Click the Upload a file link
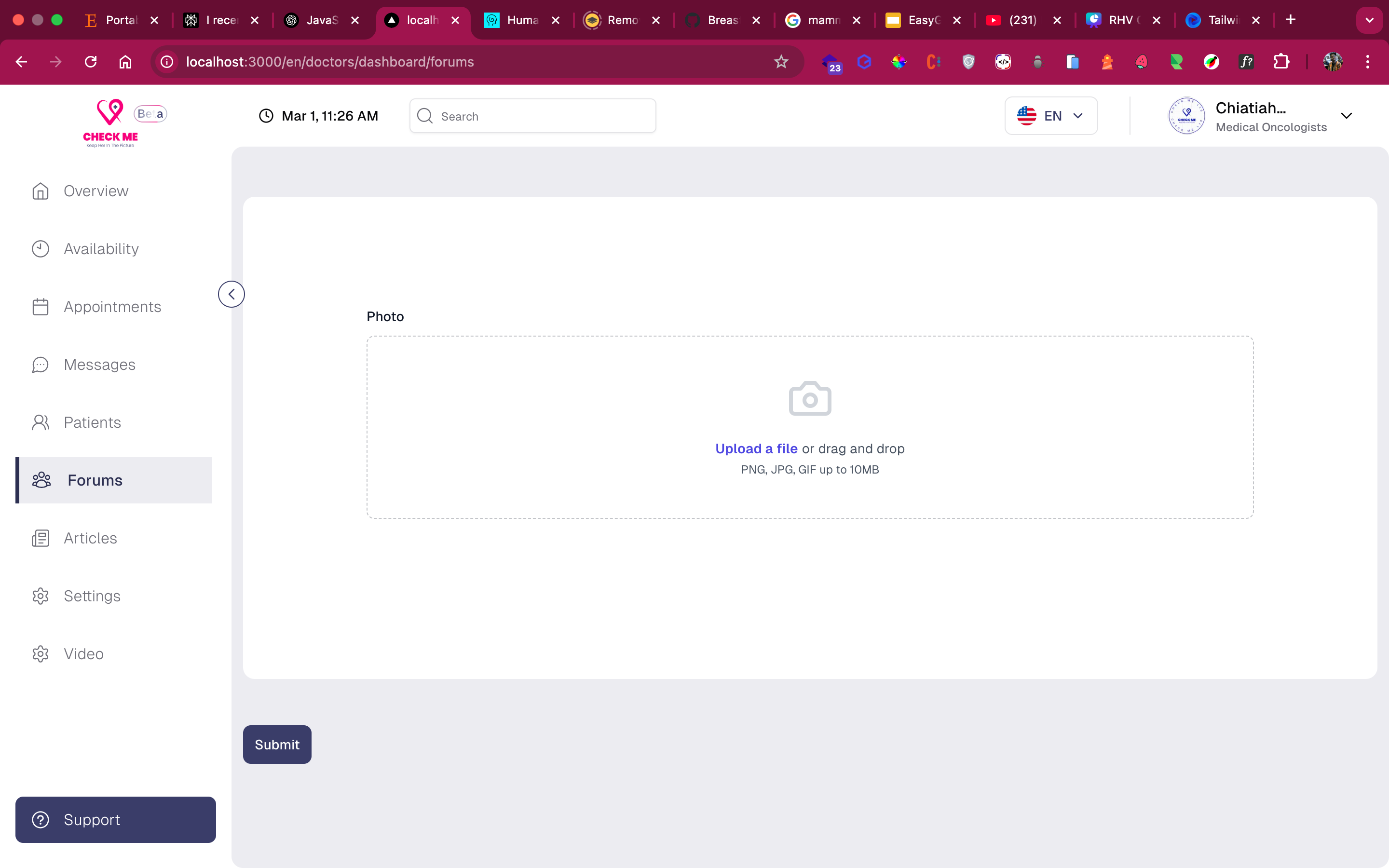This screenshot has height=868, width=1389. (756, 449)
